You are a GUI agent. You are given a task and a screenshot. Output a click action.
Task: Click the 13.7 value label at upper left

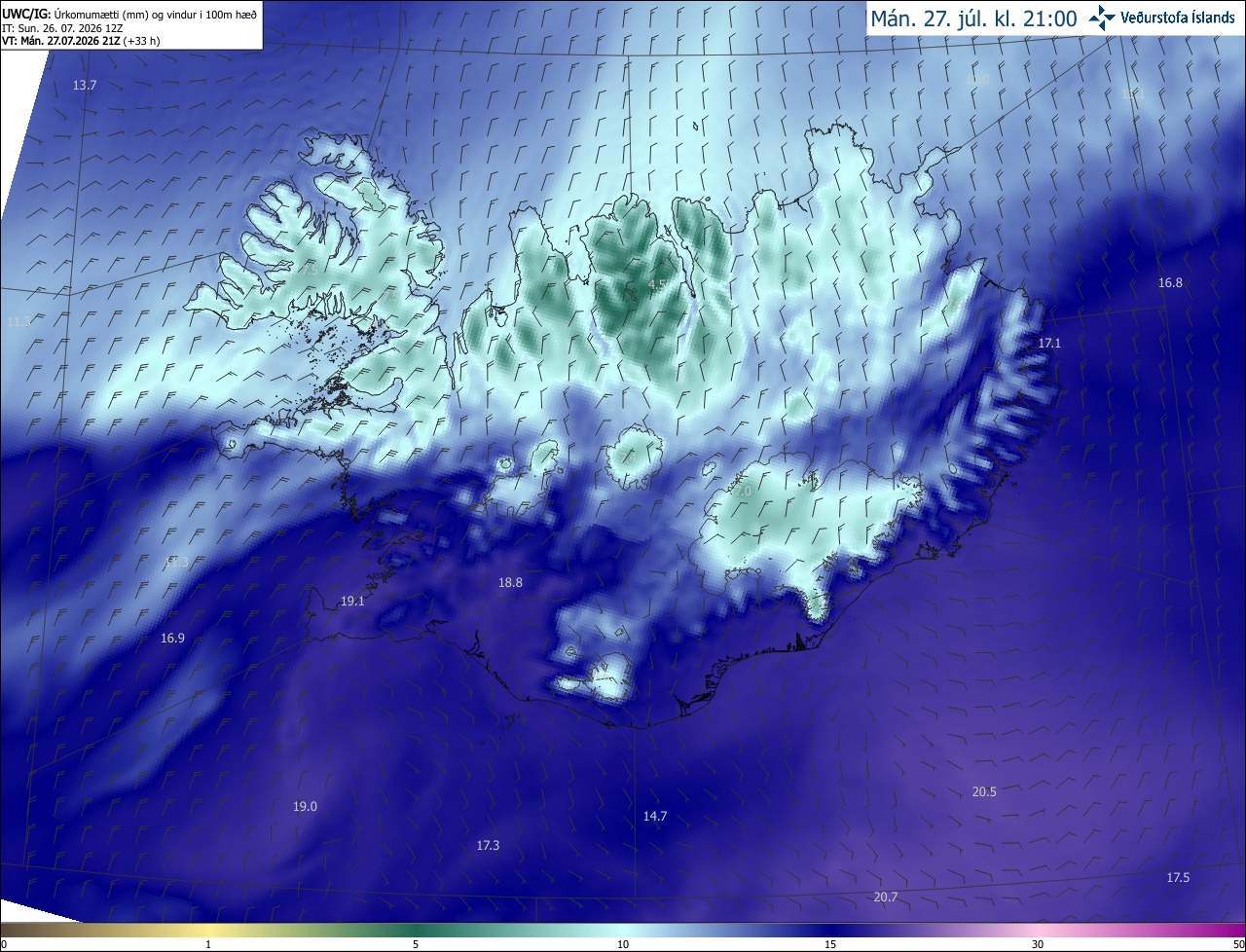click(85, 85)
